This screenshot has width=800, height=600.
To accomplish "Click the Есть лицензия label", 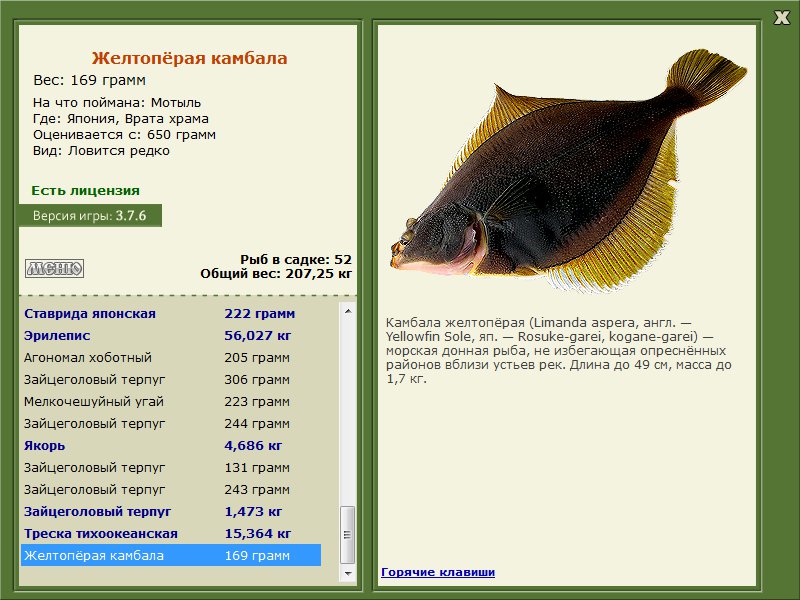I will (x=85, y=191).
